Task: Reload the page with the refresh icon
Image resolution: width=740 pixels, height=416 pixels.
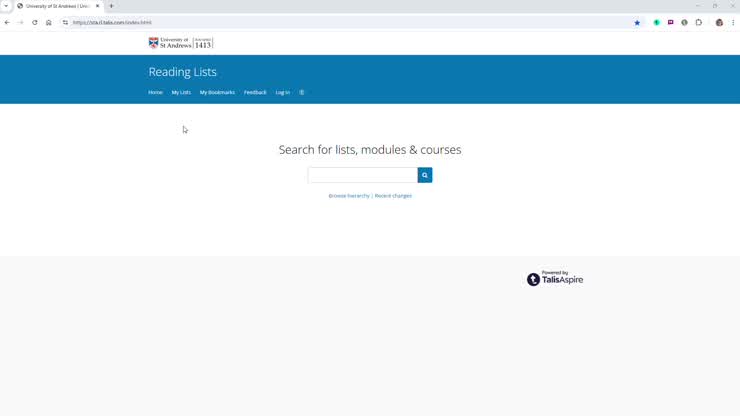Action: click(x=35, y=22)
